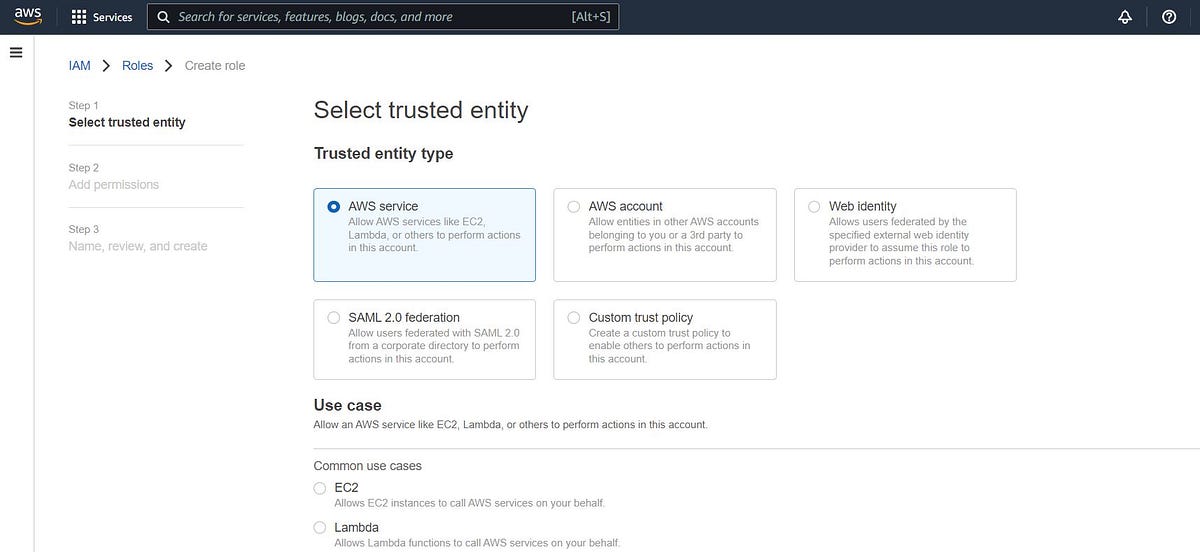Go to the IAM breadcrumb link
The image size is (1200, 552).
(x=80, y=65)
